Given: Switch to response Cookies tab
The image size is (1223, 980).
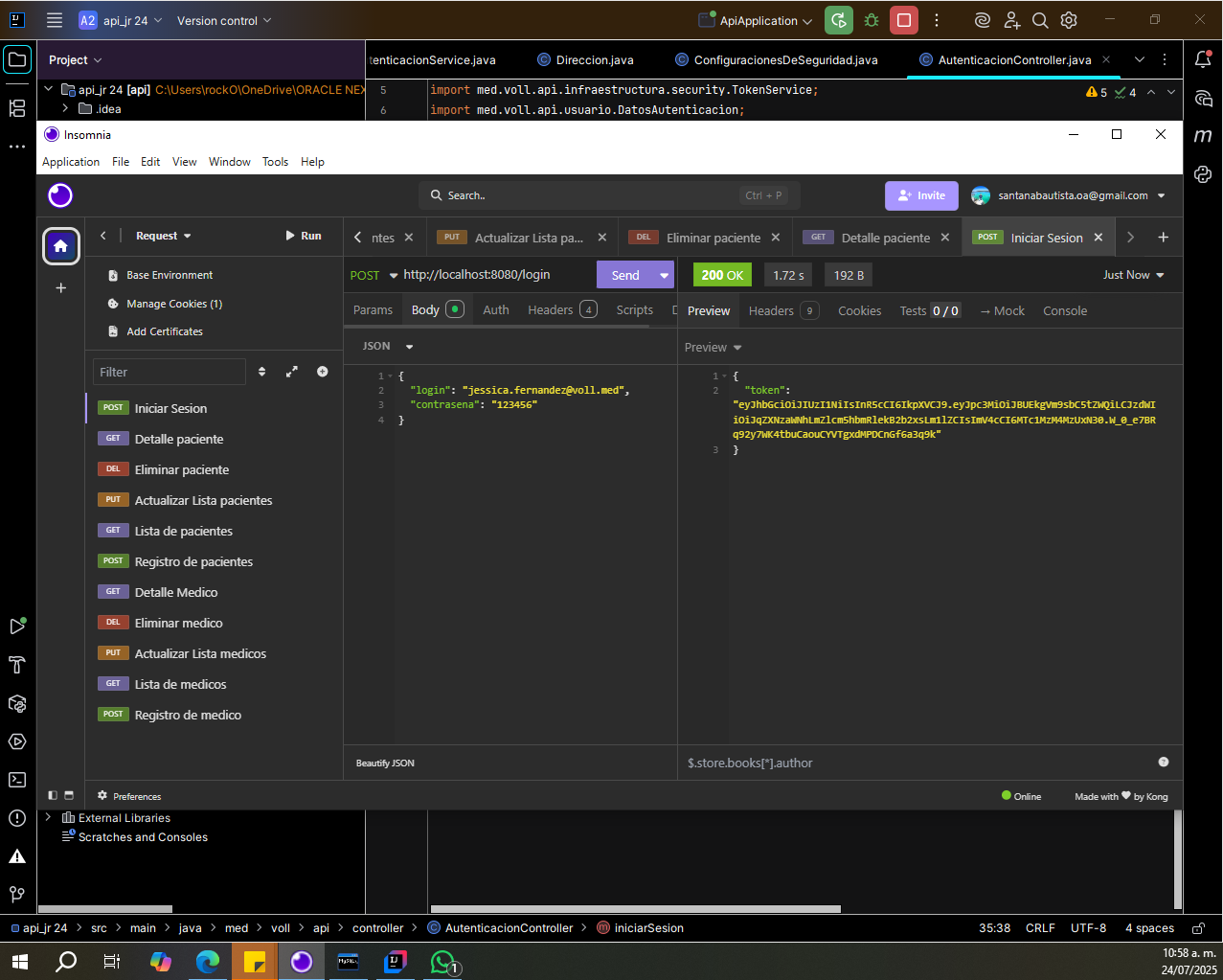Looking at the screenshot, I should point(860,310).
